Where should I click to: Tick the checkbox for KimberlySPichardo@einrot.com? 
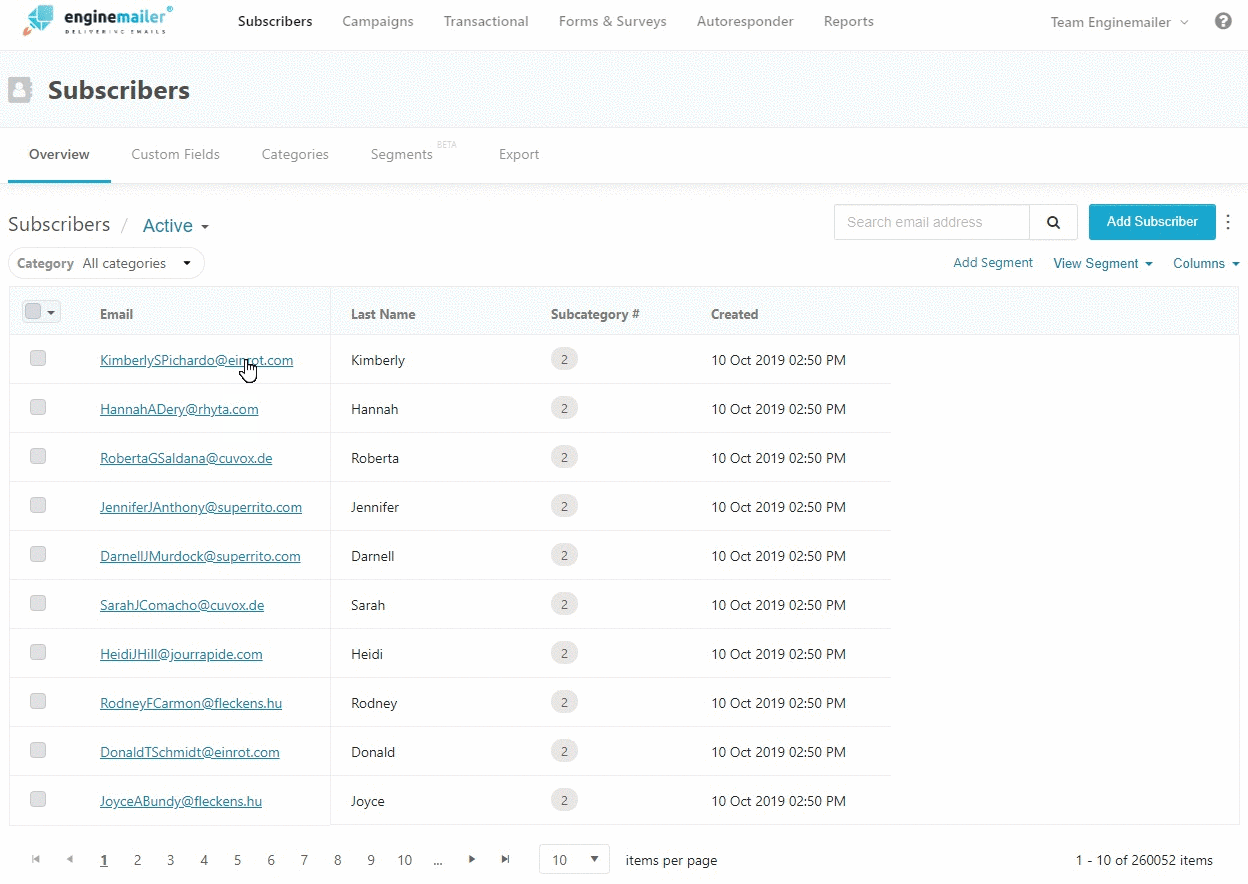38,358
